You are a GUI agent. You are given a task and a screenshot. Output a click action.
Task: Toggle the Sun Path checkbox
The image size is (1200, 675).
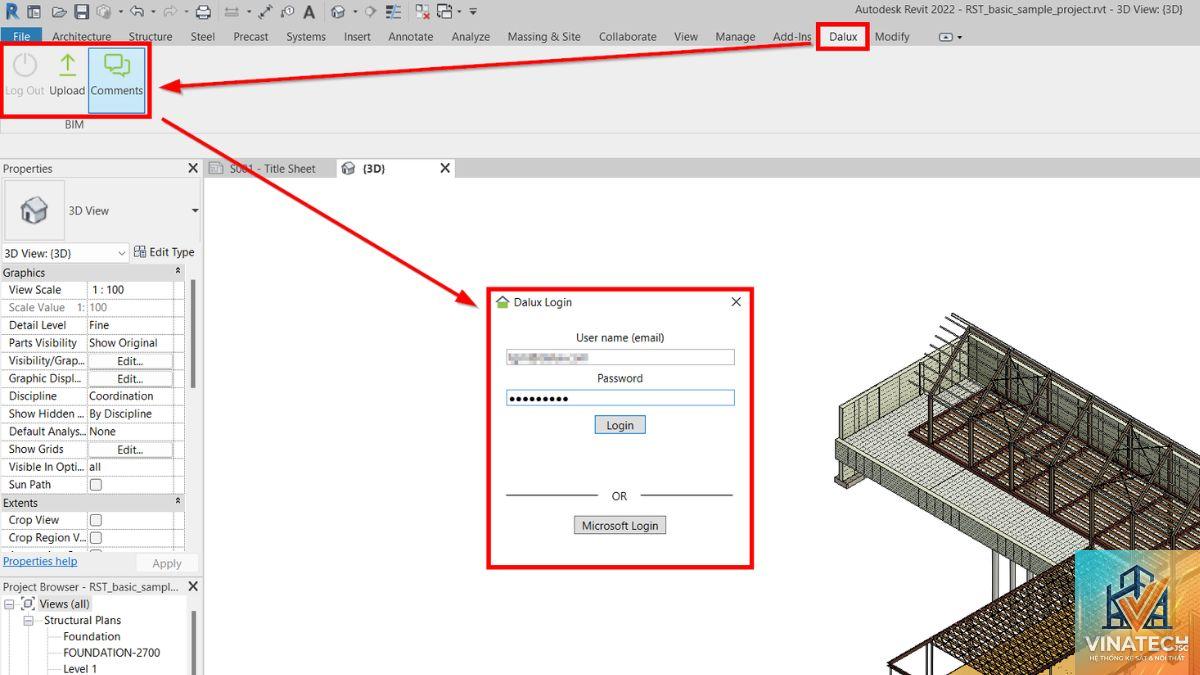coord(96,485)
